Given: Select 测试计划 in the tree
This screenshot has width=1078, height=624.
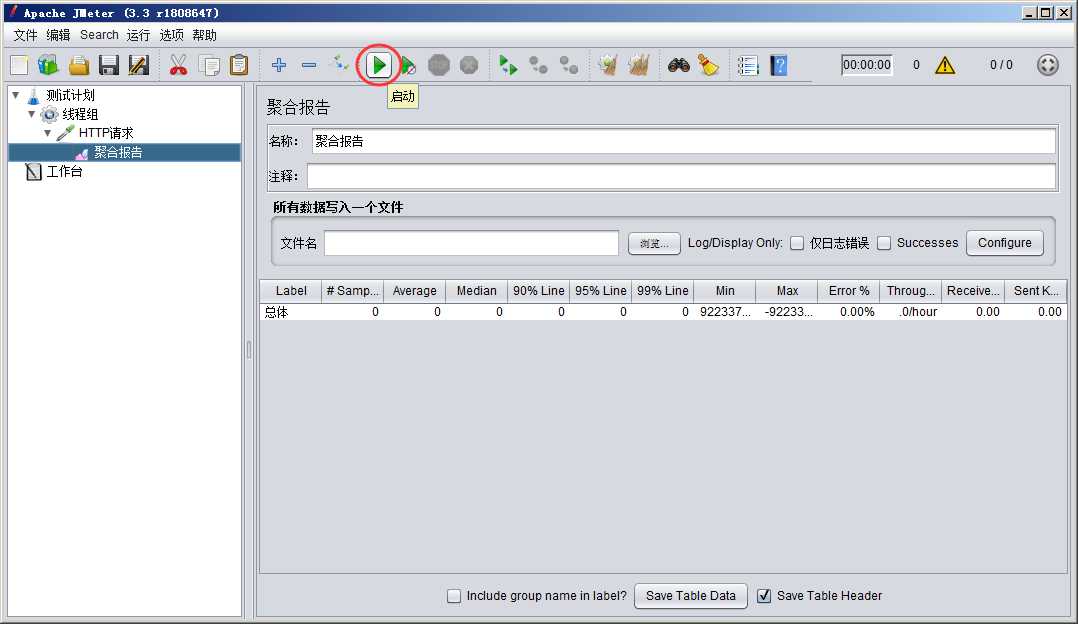Looking at the screenshot, I should 70,95.
